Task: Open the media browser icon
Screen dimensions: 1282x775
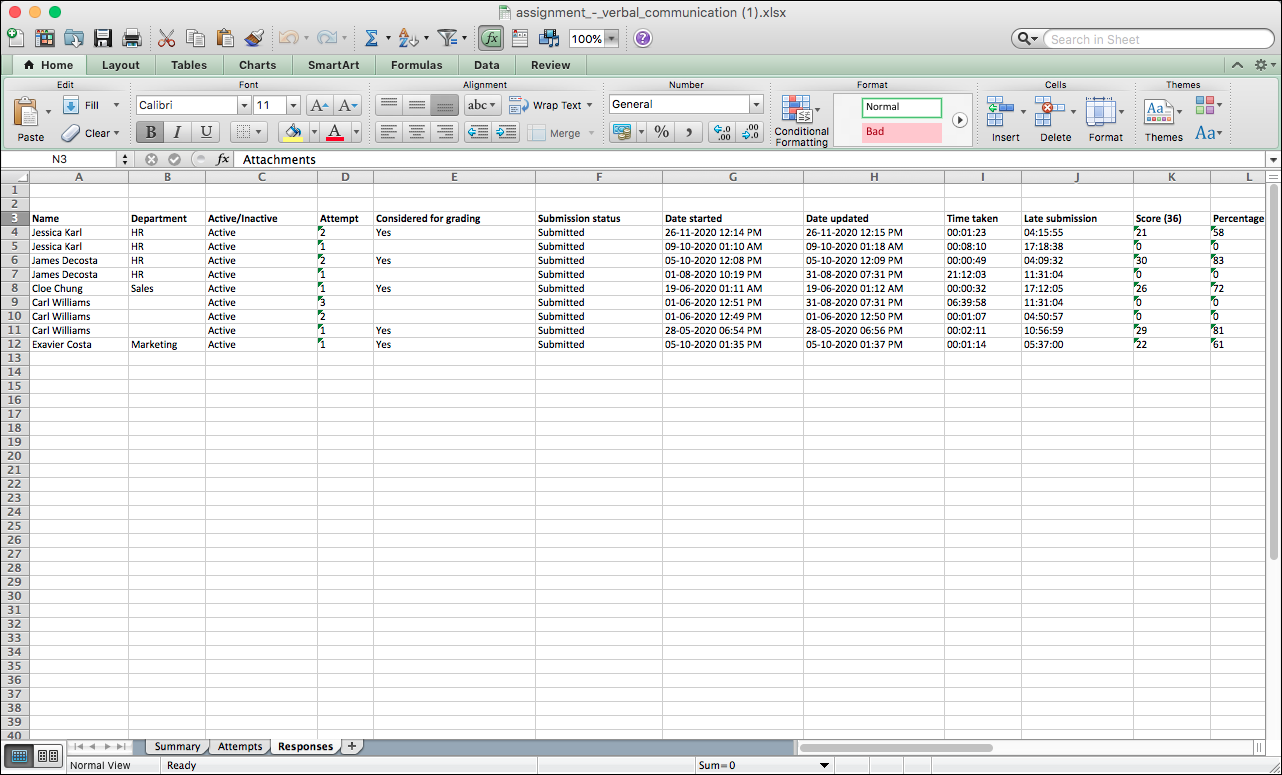Action: click(x=548, y=38)
